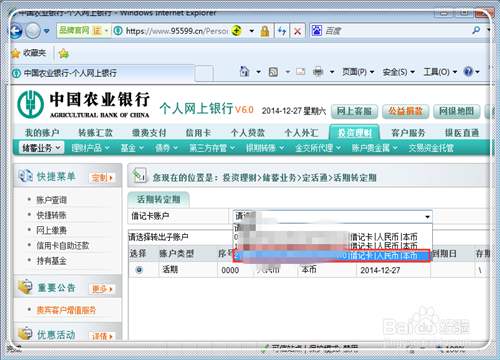The image size is (500, 360).
Task: Open the address bar history dropdown arrow
Action: (x=252, y=31)
